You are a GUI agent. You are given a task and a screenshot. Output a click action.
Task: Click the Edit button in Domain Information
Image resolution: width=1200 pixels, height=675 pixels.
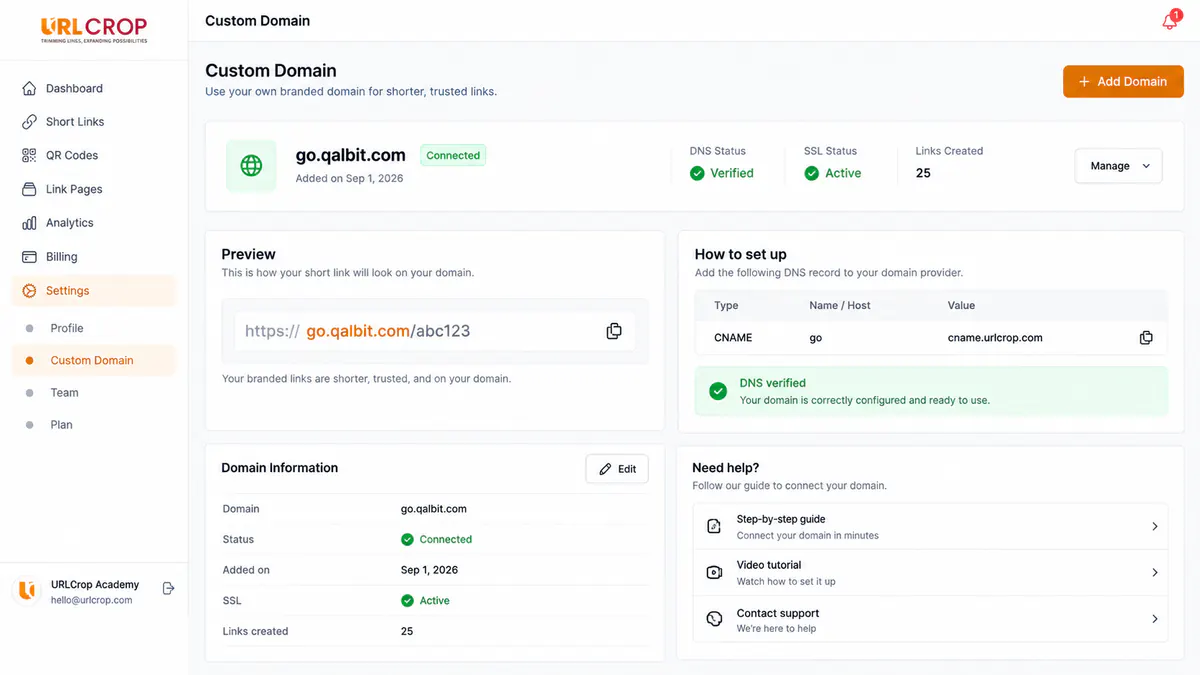tap(617, 469)
